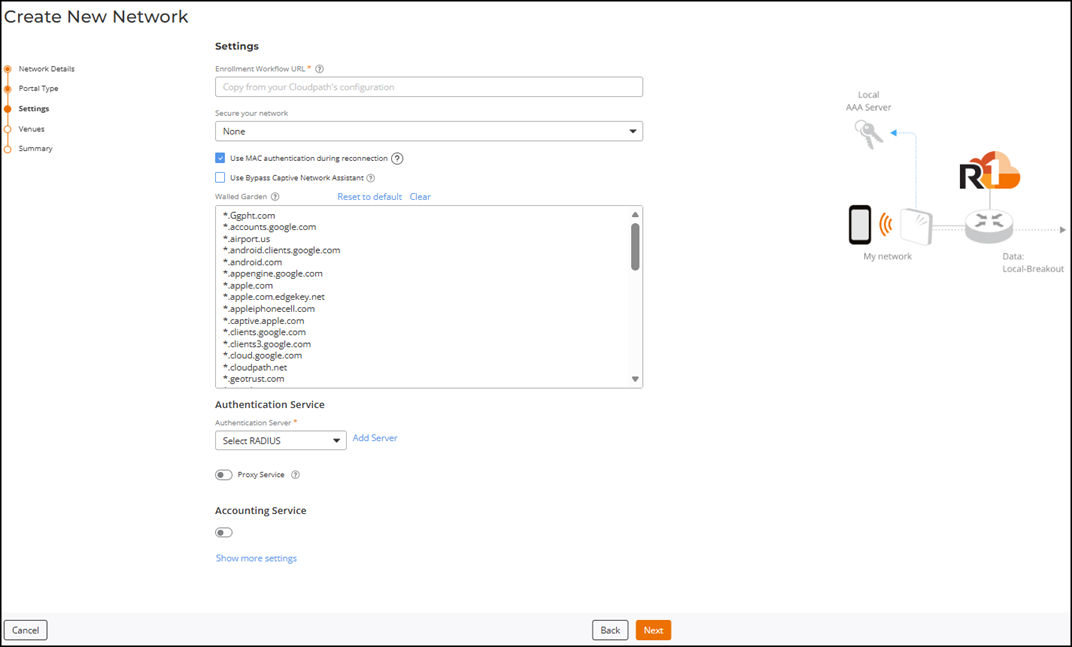
Task: Enable Use Bypass Captive Network Assistant checkbox
Action: pyautogui.click(x=220, y=178)
